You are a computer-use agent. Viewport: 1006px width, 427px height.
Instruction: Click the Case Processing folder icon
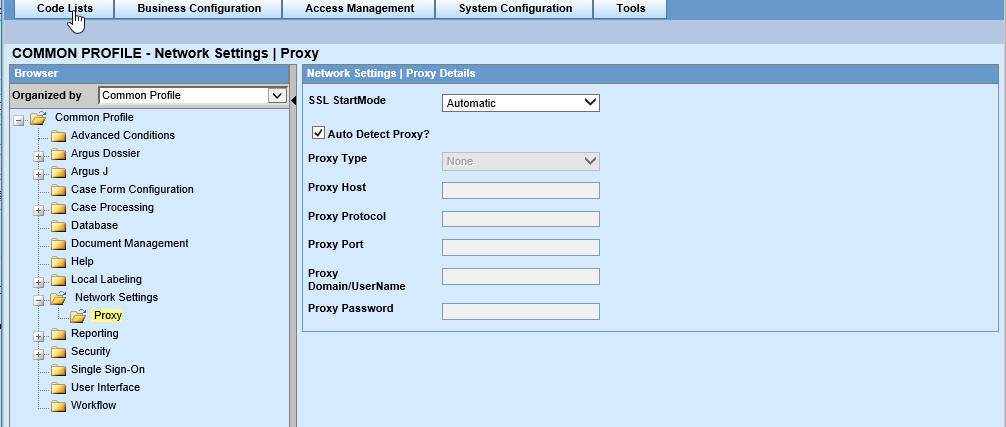pyautogui.click(x=58, y=208)
